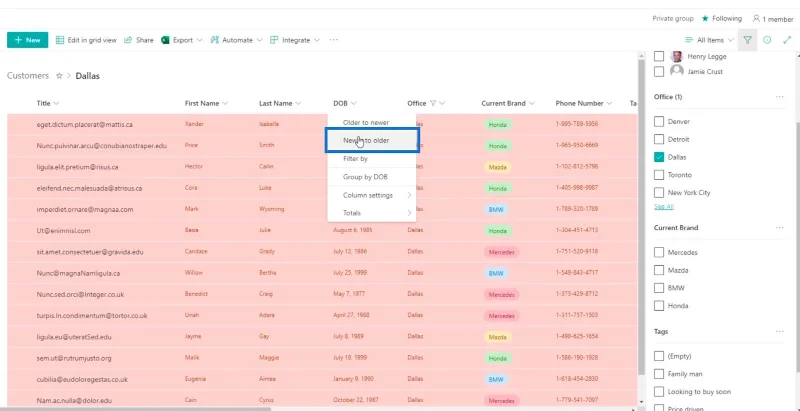Click the Share toolbar button
800x411 pixels.
(138, 40)
